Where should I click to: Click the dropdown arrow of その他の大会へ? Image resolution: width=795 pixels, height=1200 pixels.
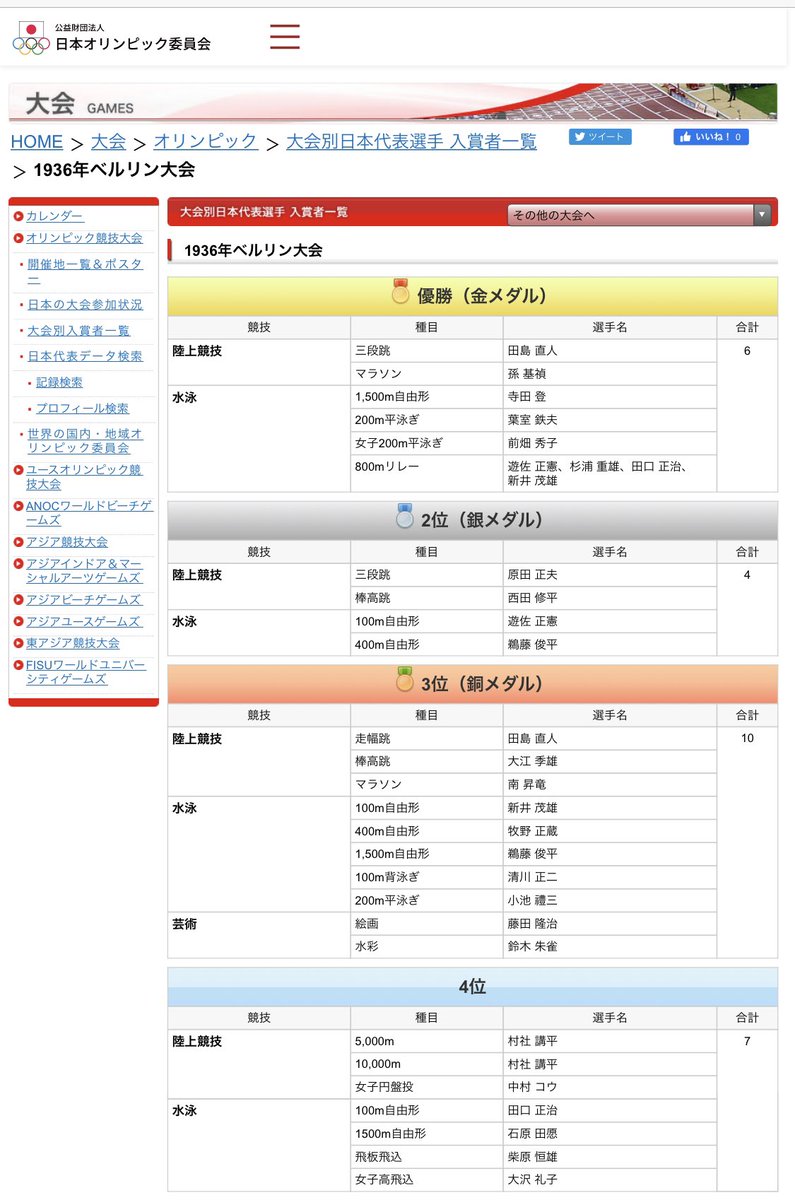click(x=762, y=214)
